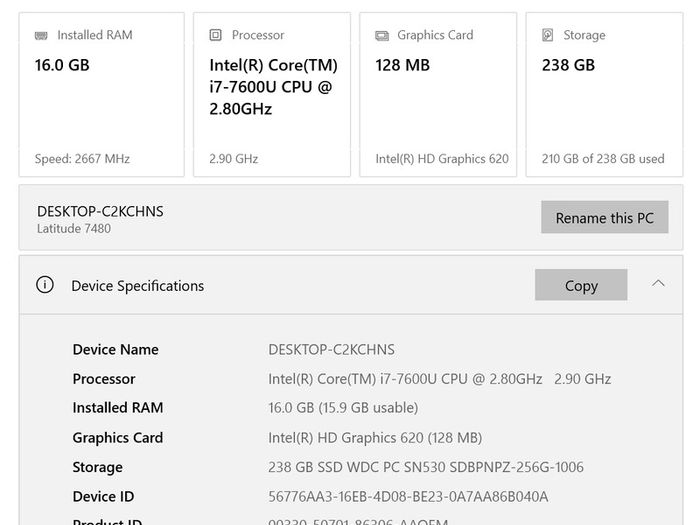
Task: Click the Device Specifications header title
Action: point(138,286)
